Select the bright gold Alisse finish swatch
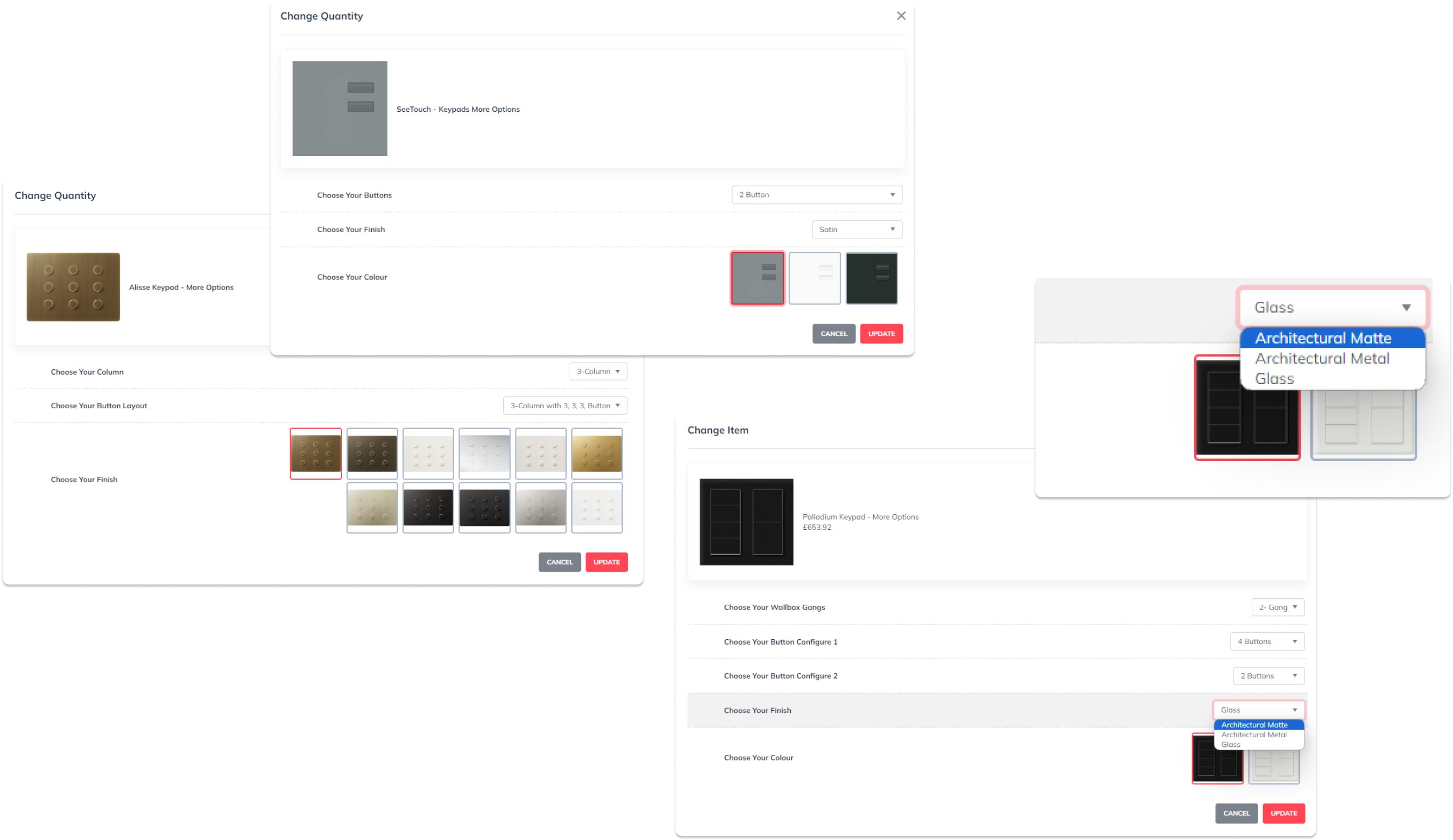1453x840 pixels. 597,453
